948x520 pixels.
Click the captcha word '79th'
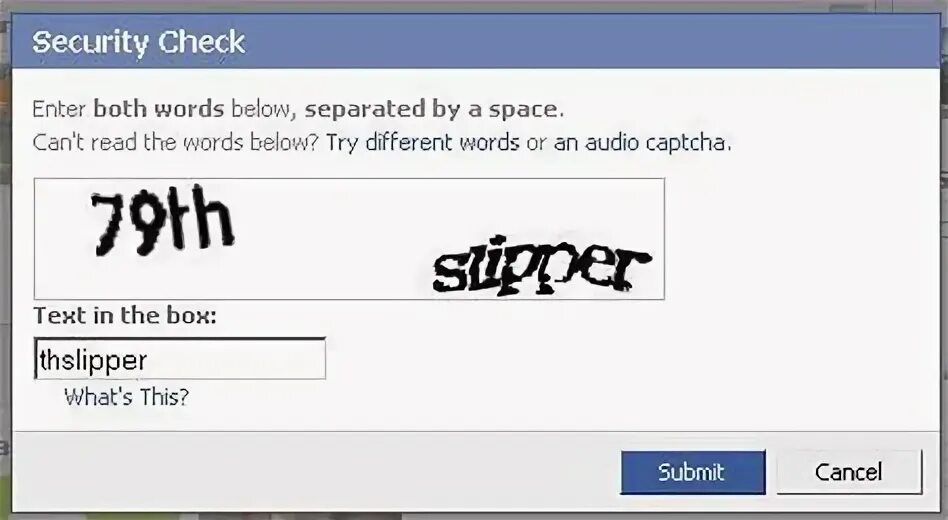click(x=162, y=221)
